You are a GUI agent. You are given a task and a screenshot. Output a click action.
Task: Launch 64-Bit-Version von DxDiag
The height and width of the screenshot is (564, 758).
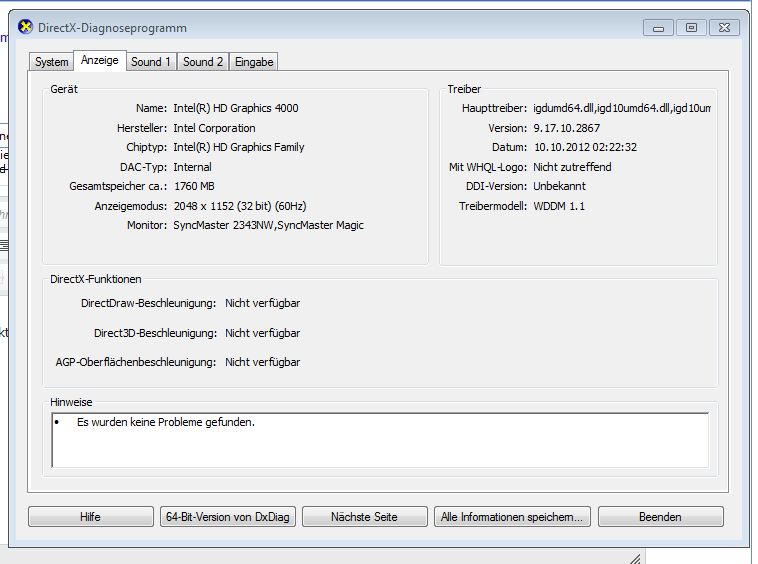click(228, 517)
